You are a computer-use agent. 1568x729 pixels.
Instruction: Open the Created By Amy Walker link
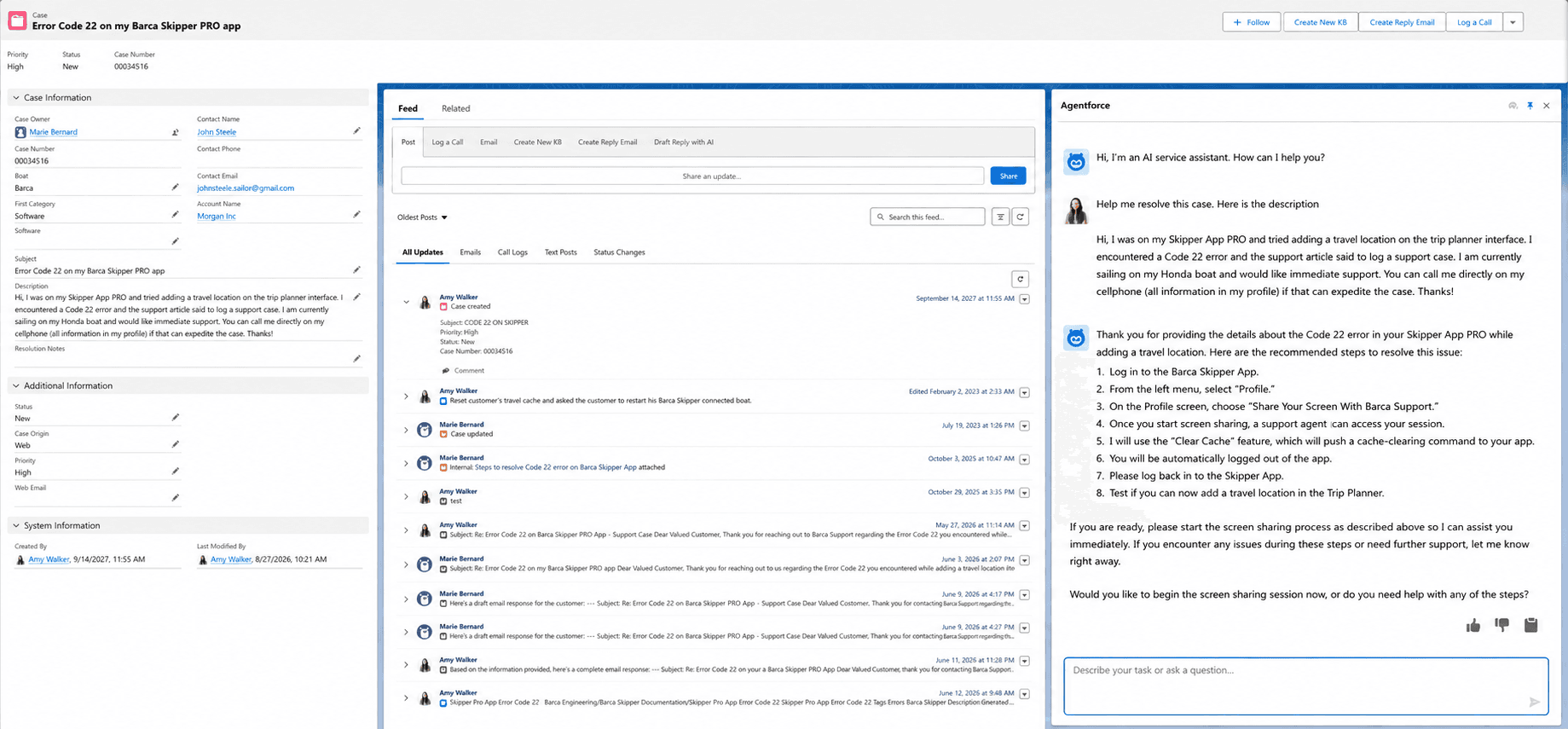click(49, 560)
